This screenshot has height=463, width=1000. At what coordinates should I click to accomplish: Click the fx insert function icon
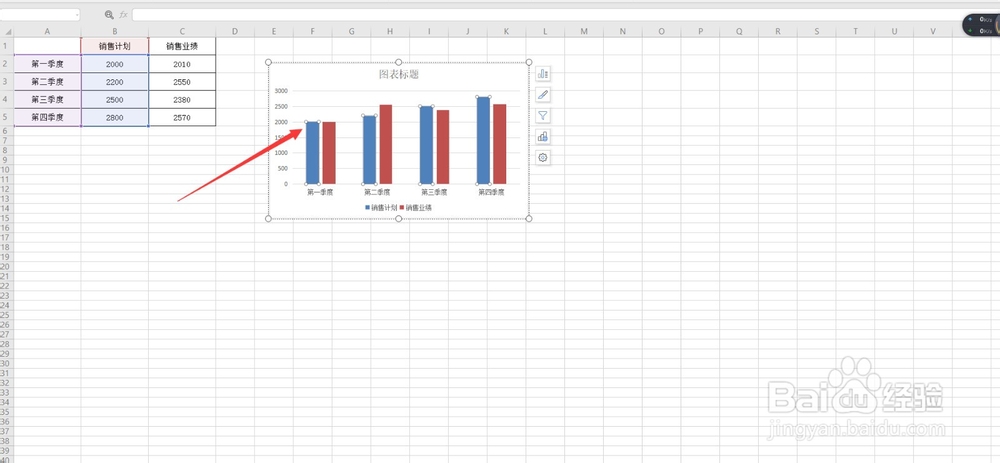[x=124, y=14]
